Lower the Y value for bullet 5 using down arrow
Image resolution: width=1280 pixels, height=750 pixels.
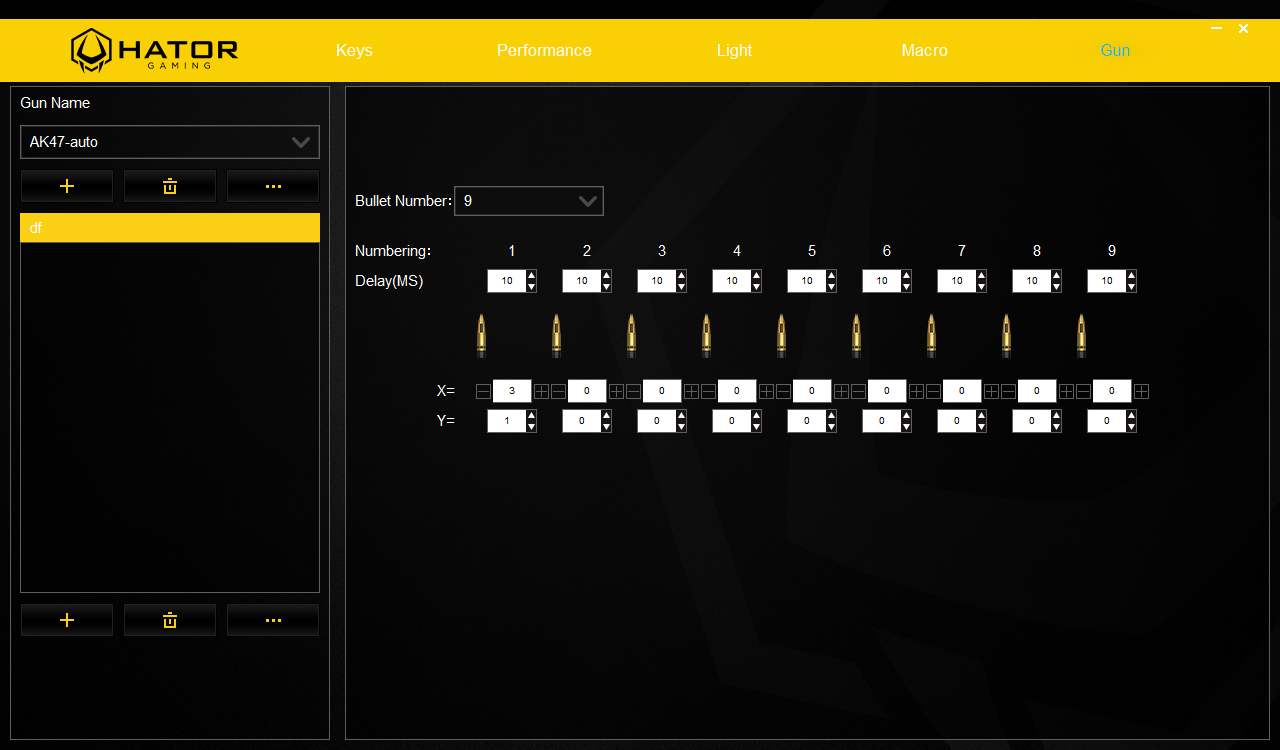pos(831,427)
